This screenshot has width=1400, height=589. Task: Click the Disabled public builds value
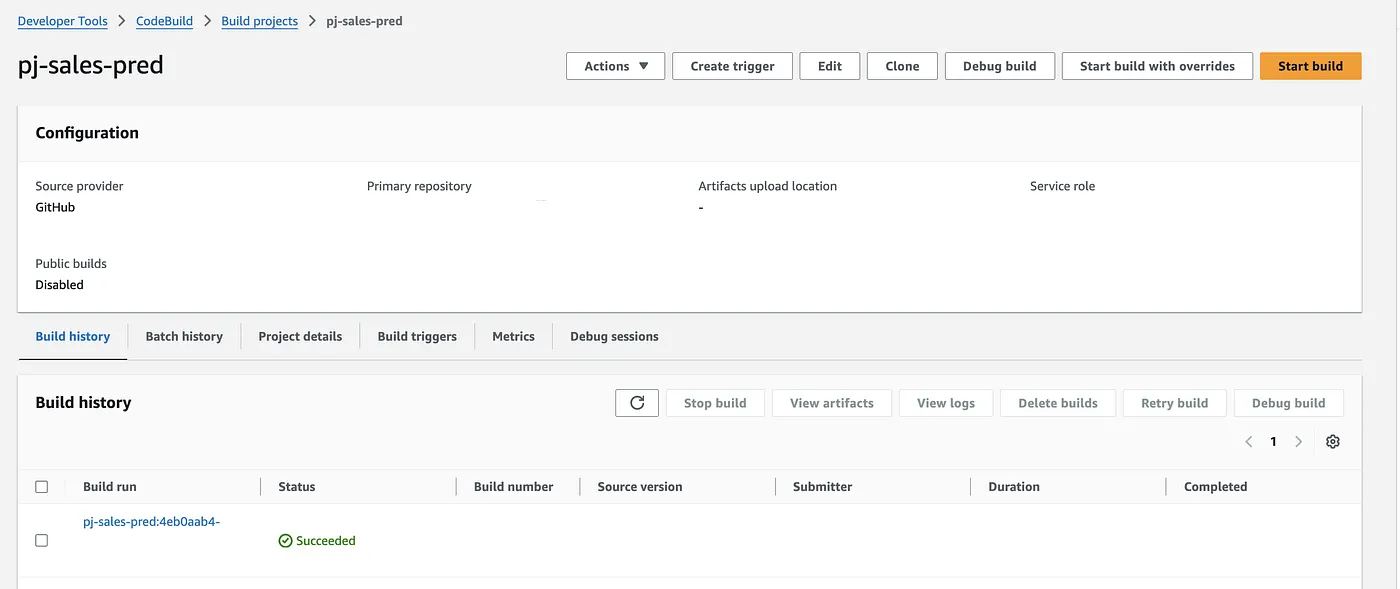tap(59, 285)
